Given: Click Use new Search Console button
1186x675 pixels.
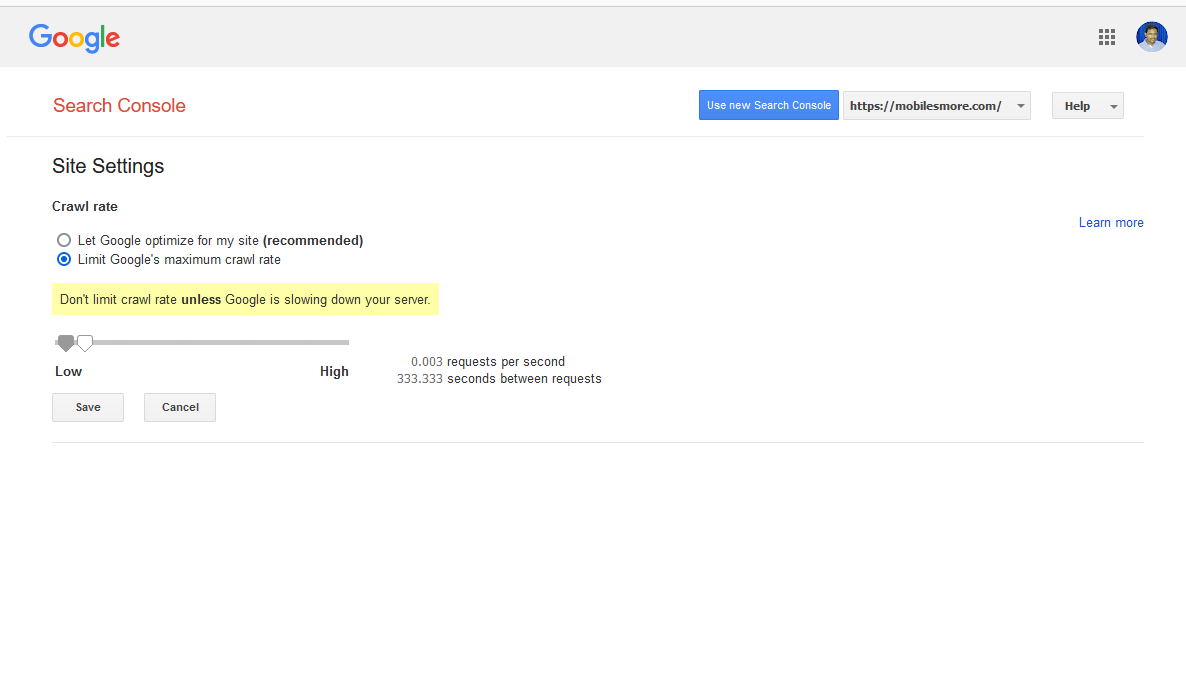Looking at the screenshot, I should [x=768, y=105].
